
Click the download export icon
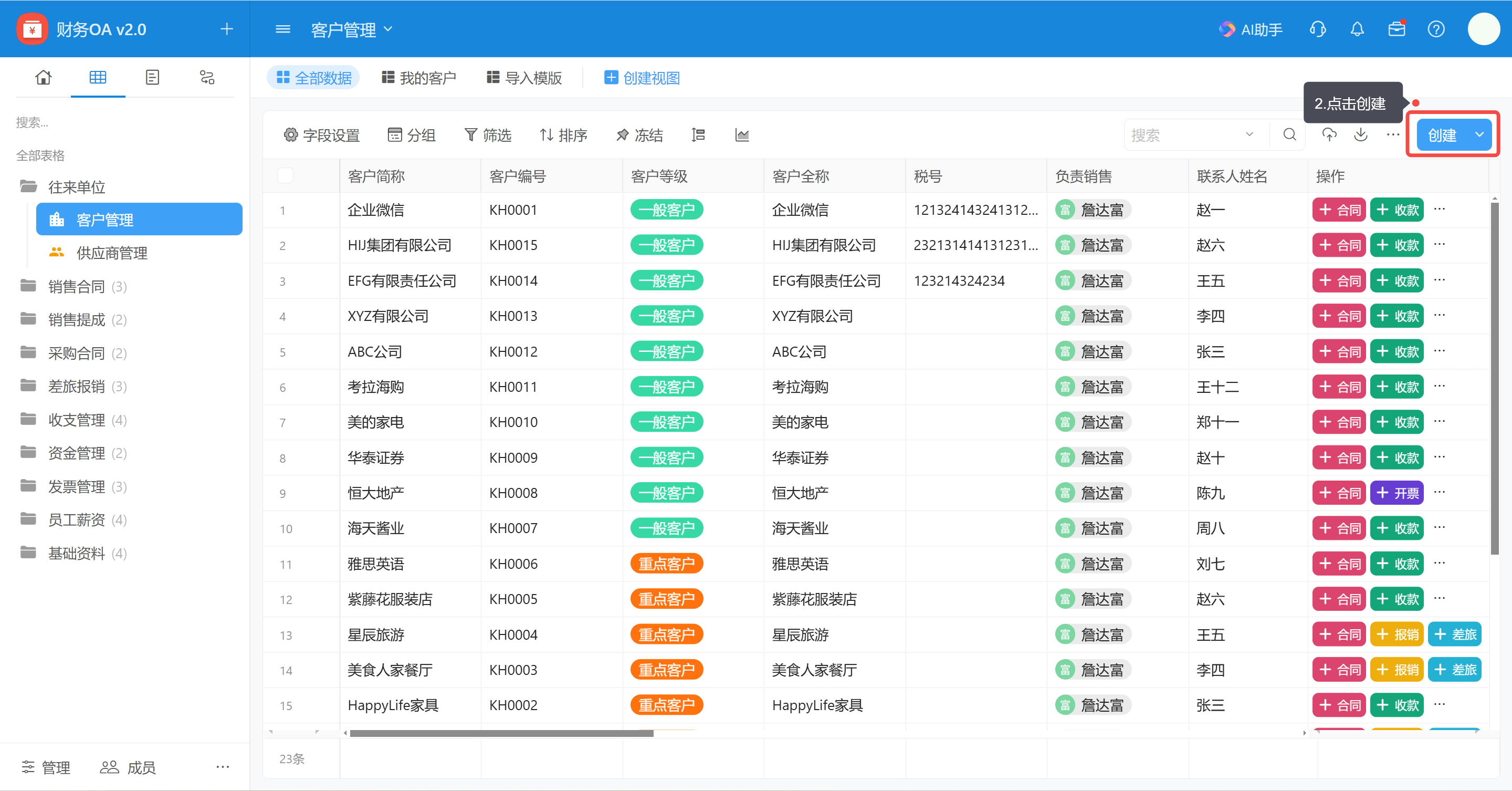point(1361,135)
